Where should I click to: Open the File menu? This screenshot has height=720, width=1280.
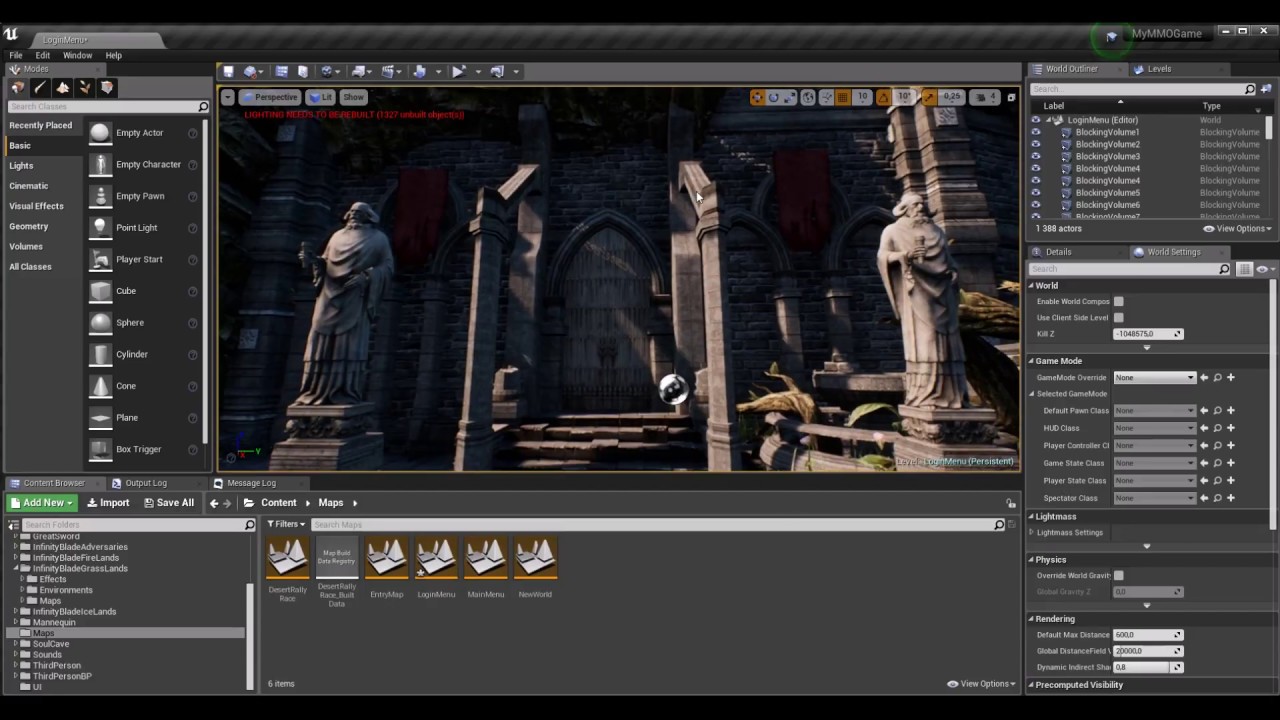click(x=16, y=56)
